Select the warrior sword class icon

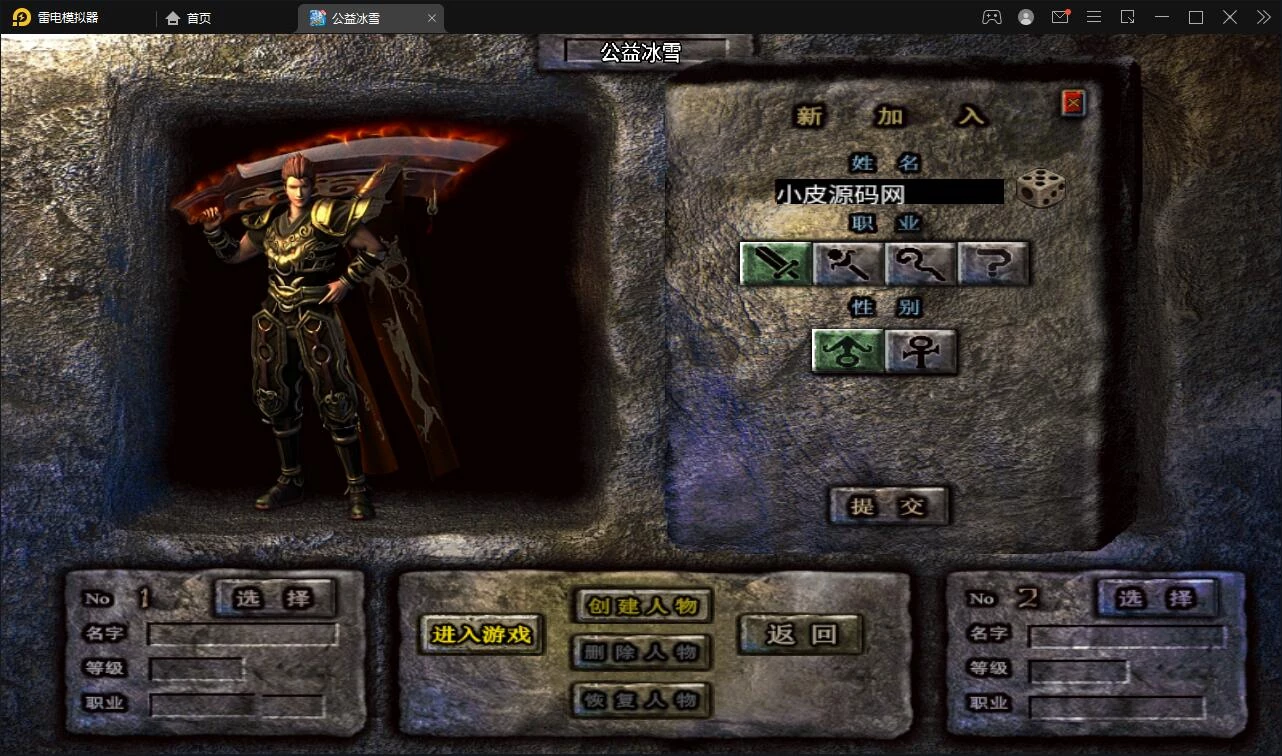776,264
